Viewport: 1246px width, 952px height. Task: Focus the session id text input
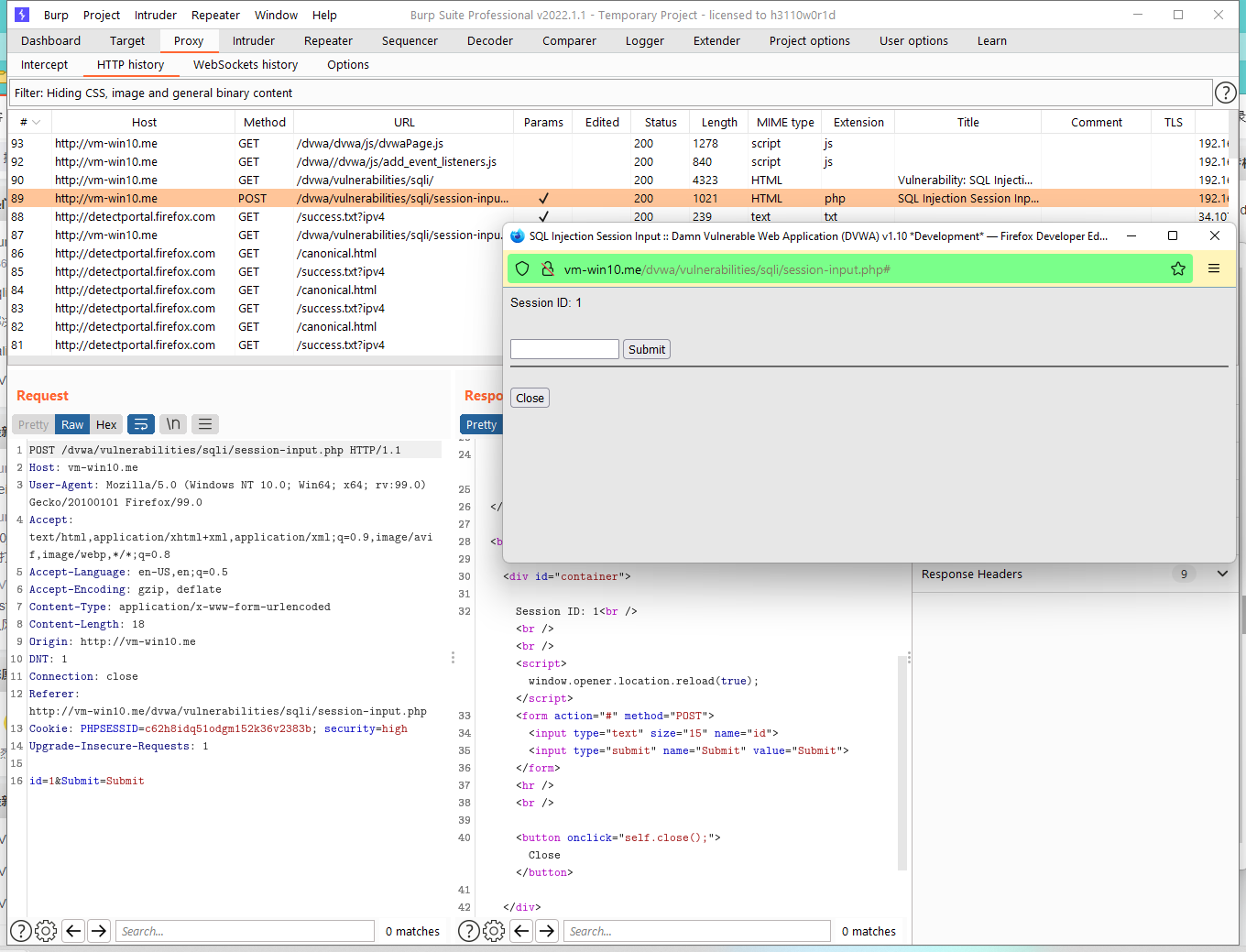click(x=564, y=349)
